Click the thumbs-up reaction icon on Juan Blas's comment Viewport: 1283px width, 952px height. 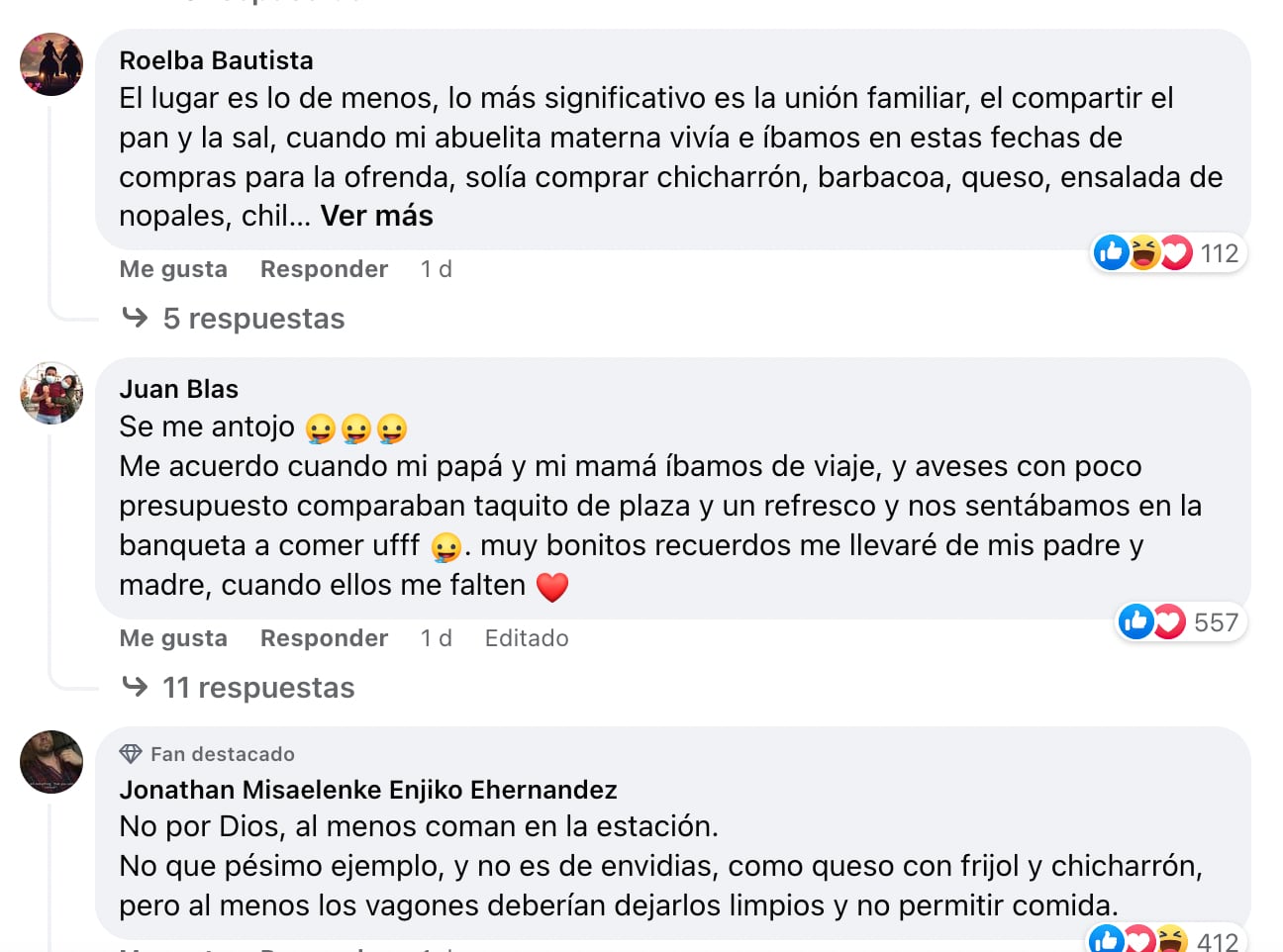pos(1135,622)
